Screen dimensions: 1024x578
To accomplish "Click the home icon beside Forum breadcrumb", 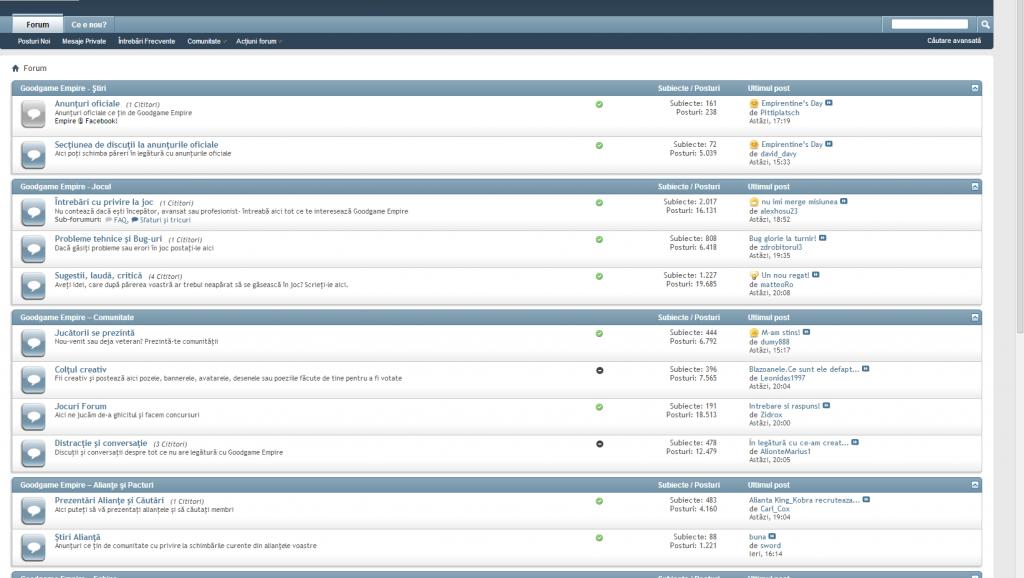I will [x=16, y=68].
